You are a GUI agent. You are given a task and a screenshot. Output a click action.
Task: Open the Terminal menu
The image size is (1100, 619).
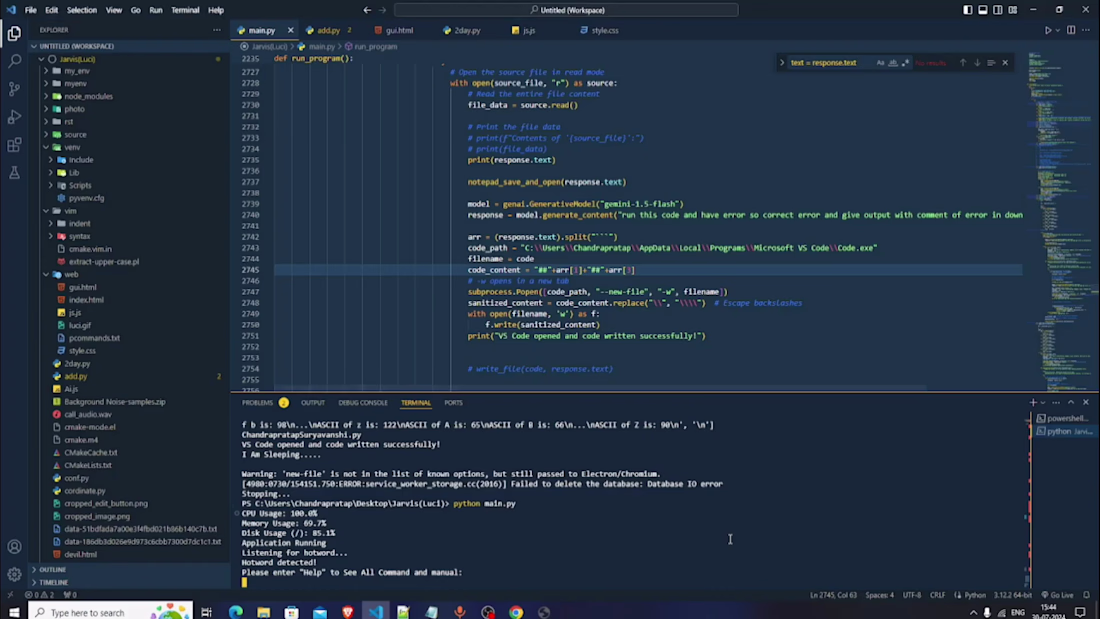point(185,10)
